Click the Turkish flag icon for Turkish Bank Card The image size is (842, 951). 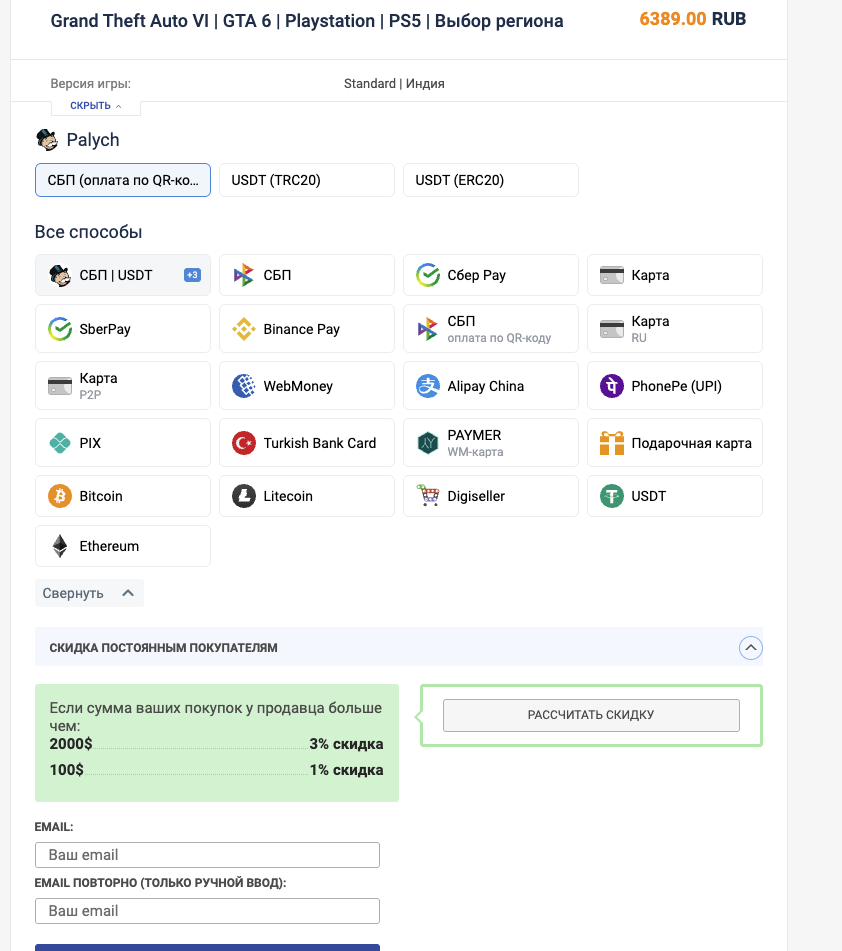244,443
